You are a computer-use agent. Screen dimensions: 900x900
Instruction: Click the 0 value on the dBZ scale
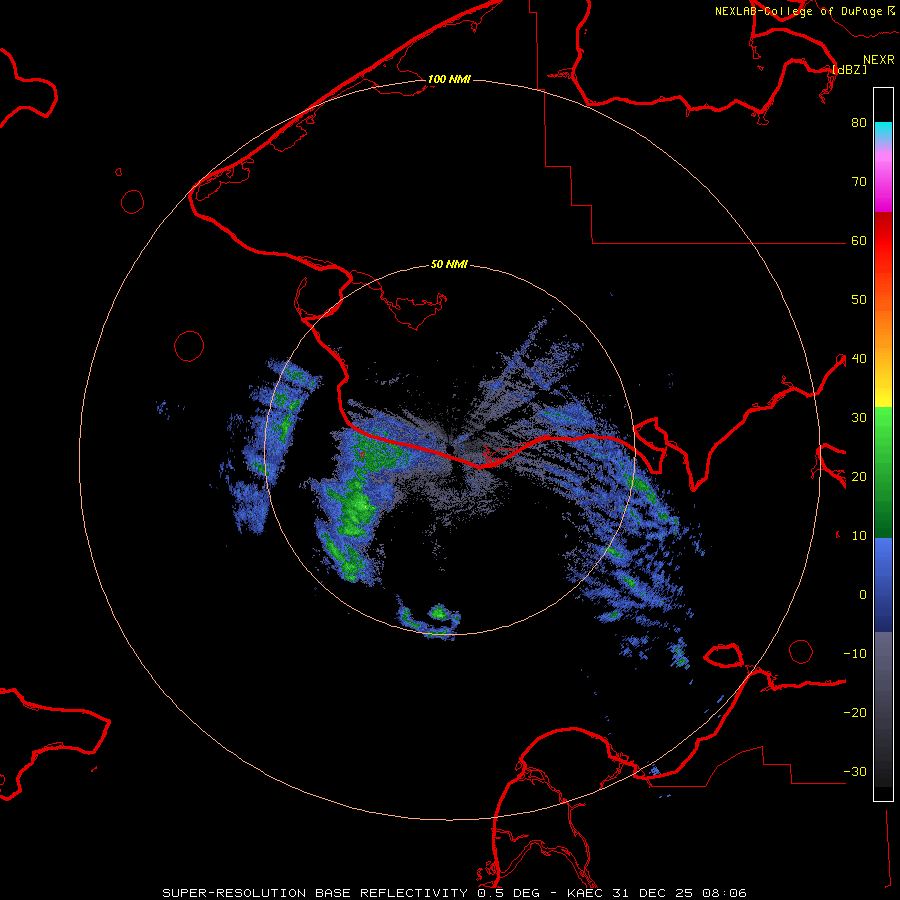click(x=863, y=595)
